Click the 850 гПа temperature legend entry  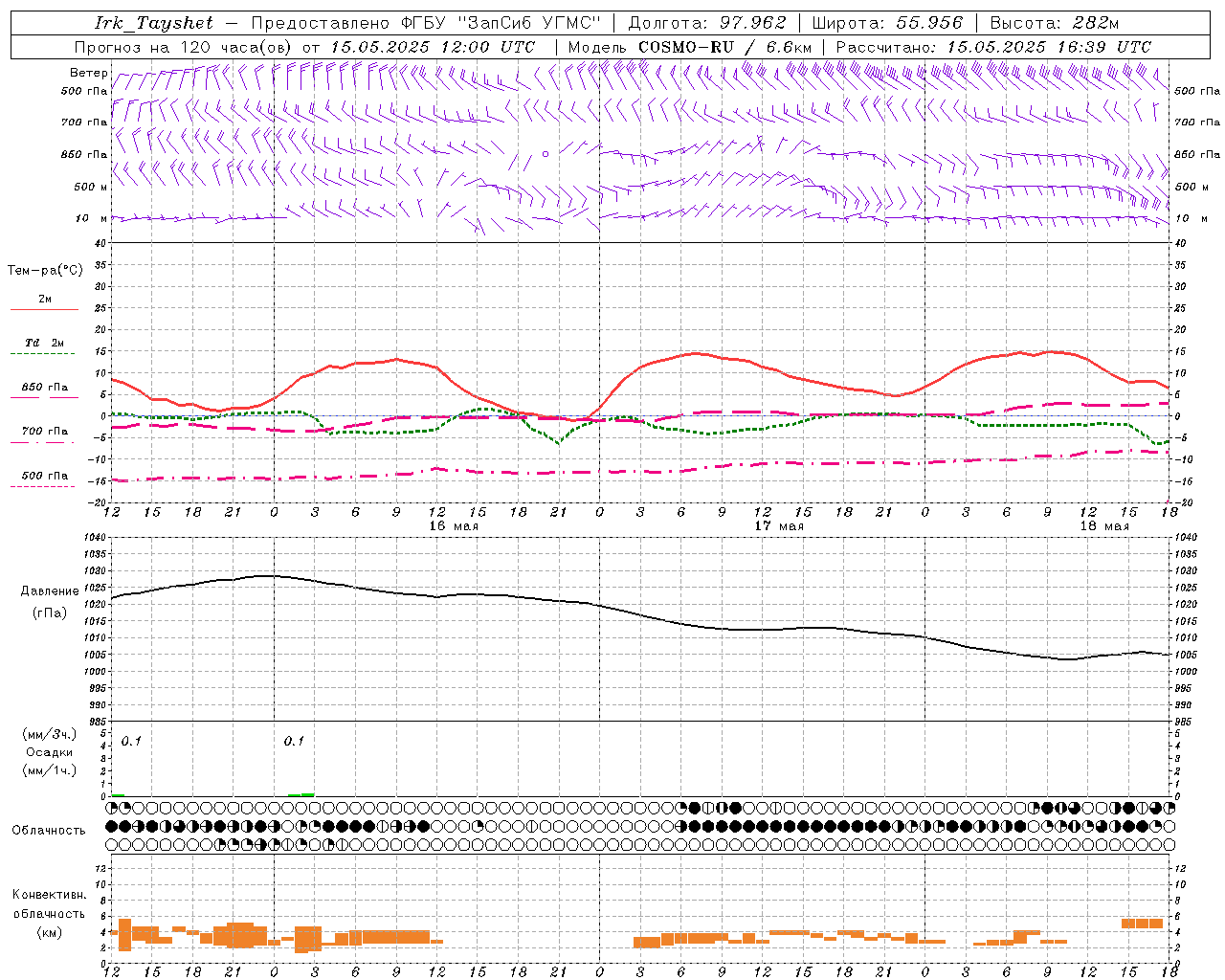[x=44, y=388]
